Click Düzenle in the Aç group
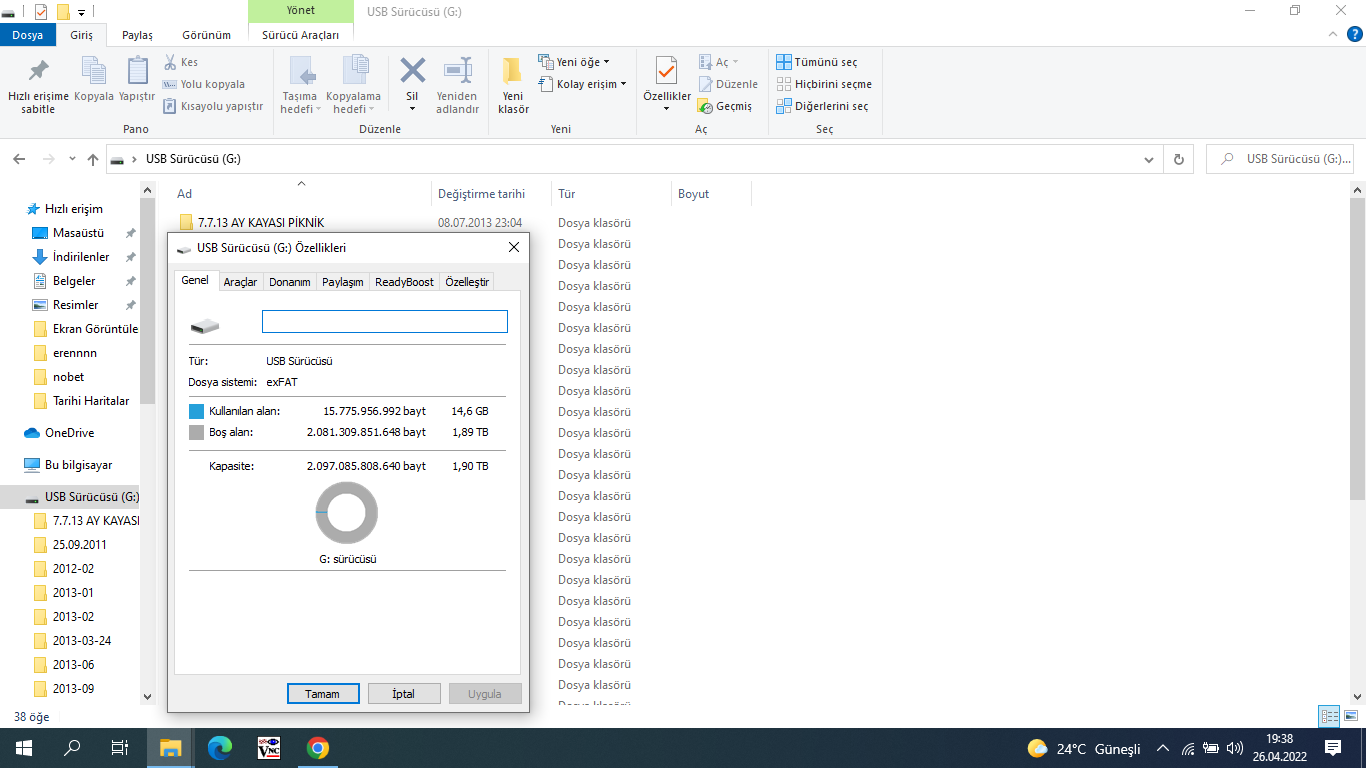 (728, 84)
